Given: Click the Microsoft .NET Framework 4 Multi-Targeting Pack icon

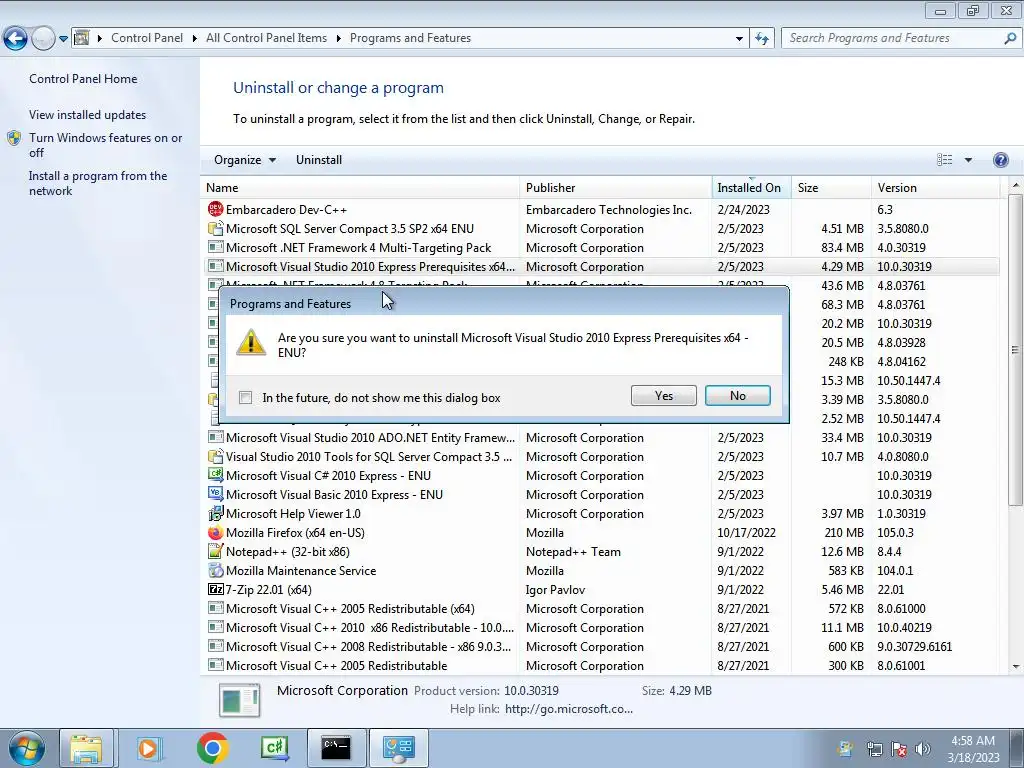Looking at the screenshot, I should 215,248.
